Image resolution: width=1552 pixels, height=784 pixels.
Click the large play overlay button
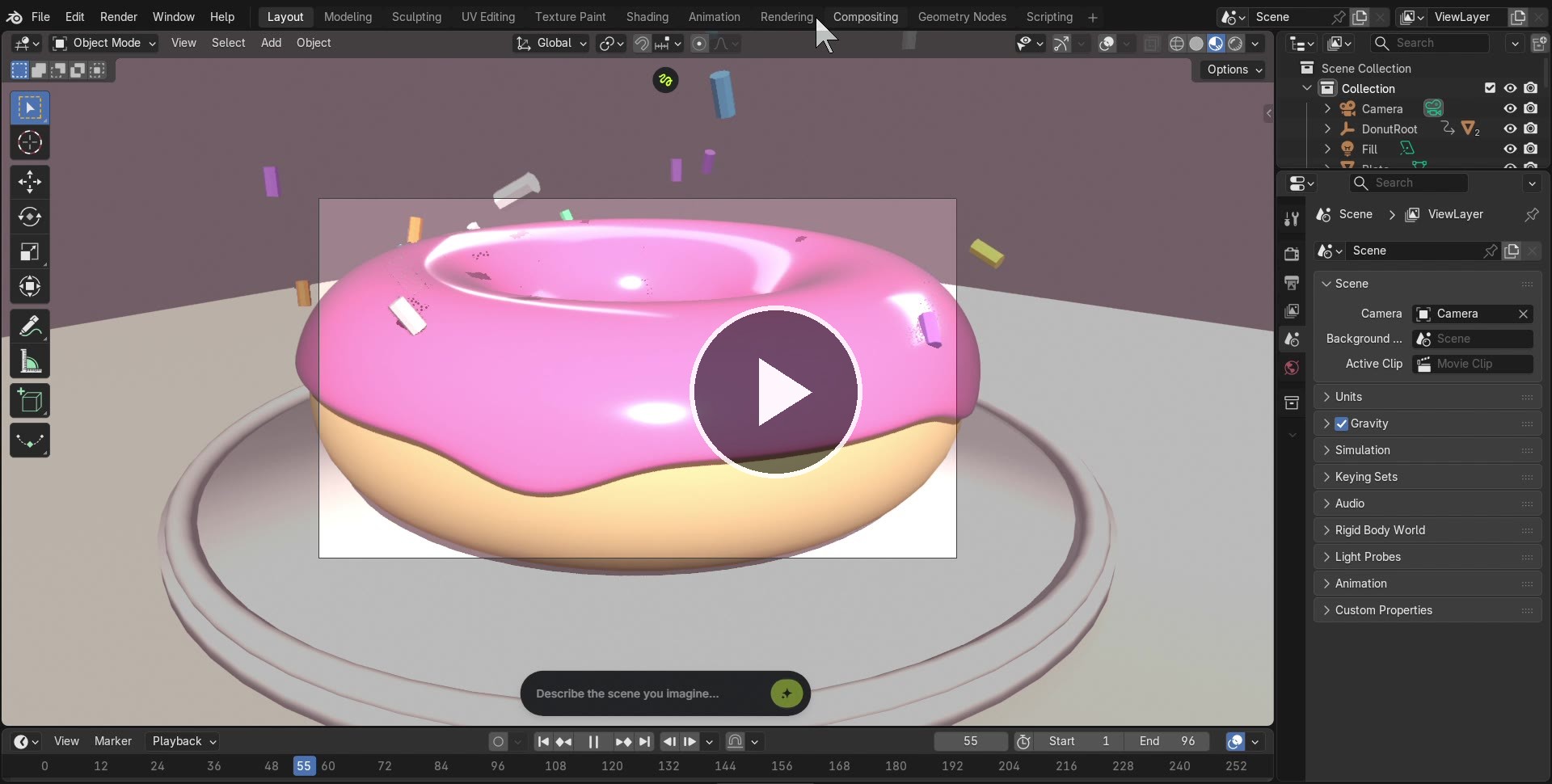click(776, 392)
